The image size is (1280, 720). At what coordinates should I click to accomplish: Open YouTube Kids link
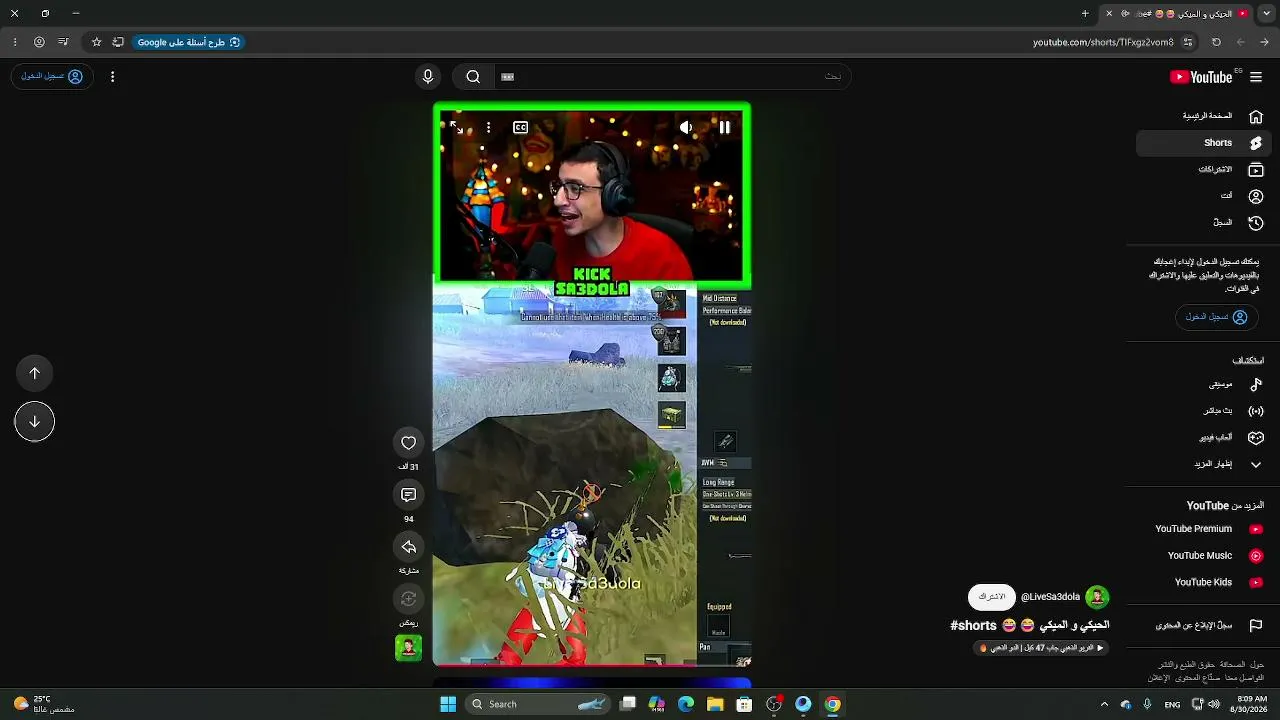tap(1204, 582)
